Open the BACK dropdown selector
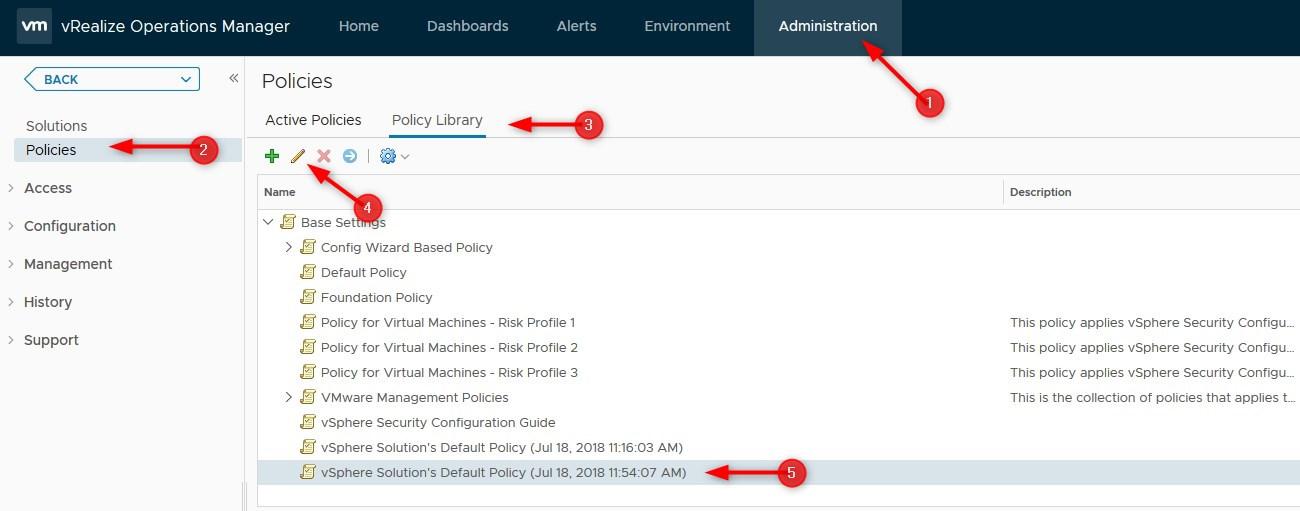 point(112,79)
